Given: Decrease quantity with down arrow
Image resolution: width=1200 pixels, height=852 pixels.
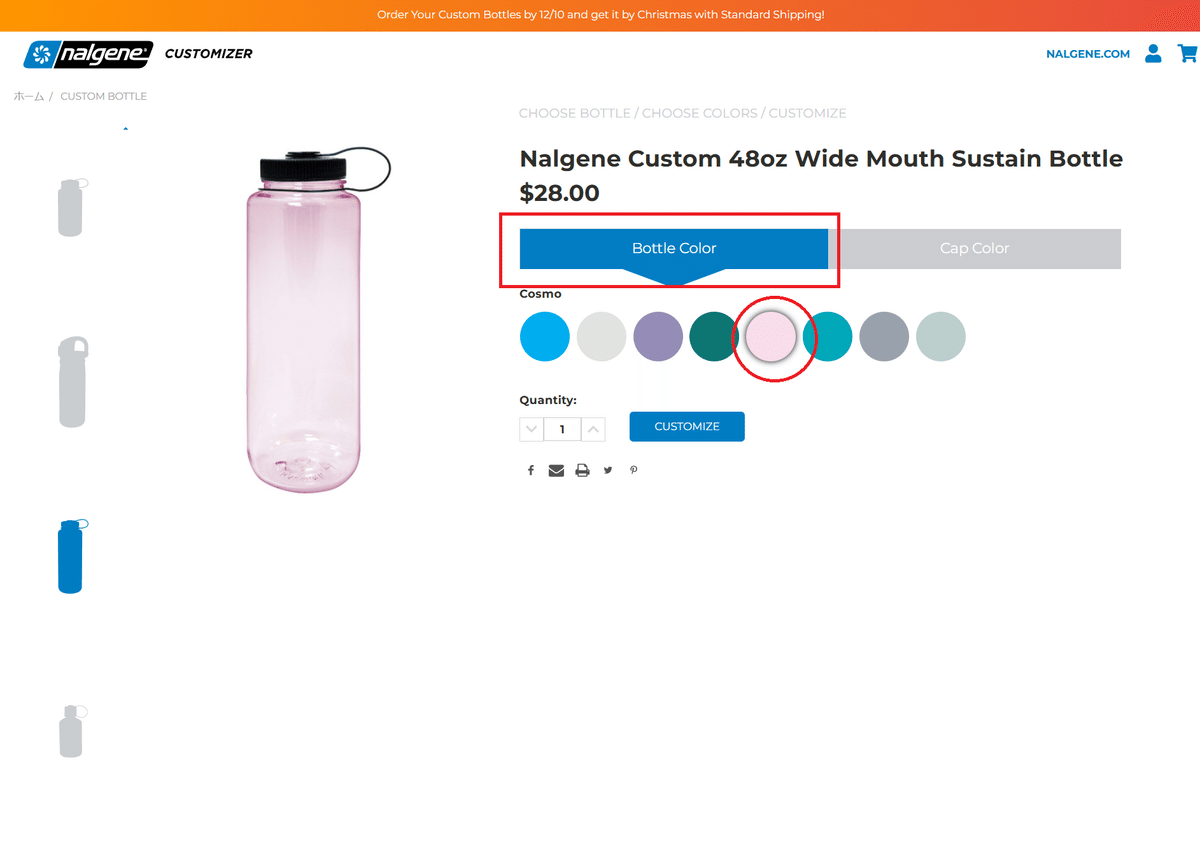Looking at the screenshot, I should coord(531,429).
